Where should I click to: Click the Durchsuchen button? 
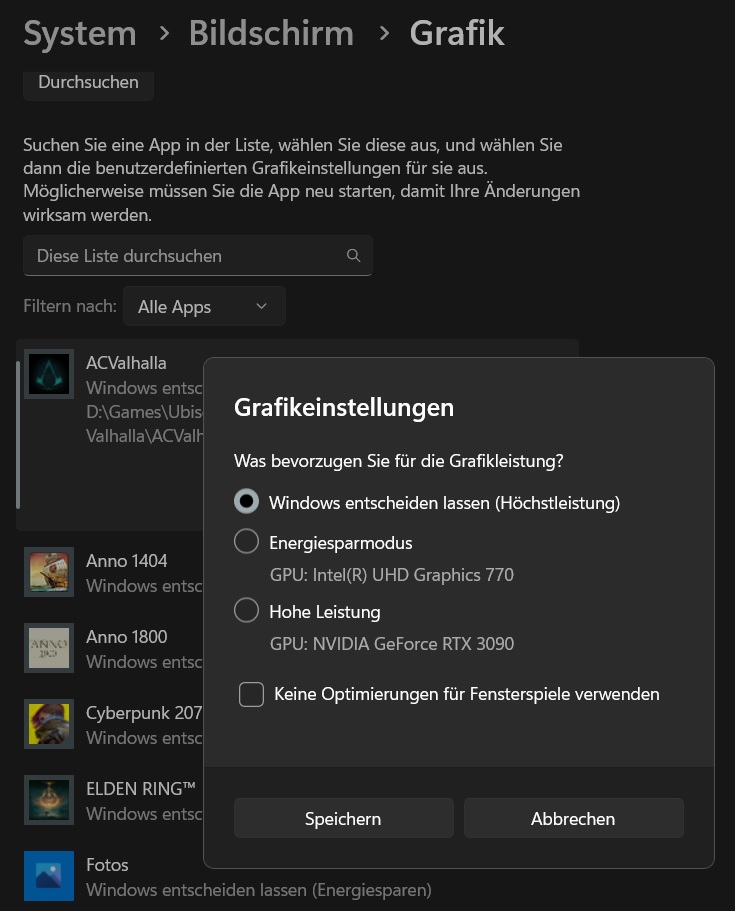[x=88, y=84]
